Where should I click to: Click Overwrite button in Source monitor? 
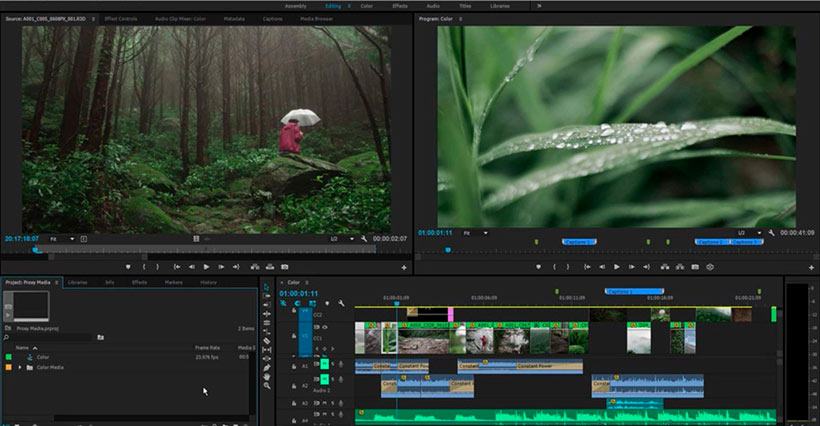(x=270, y=267)
